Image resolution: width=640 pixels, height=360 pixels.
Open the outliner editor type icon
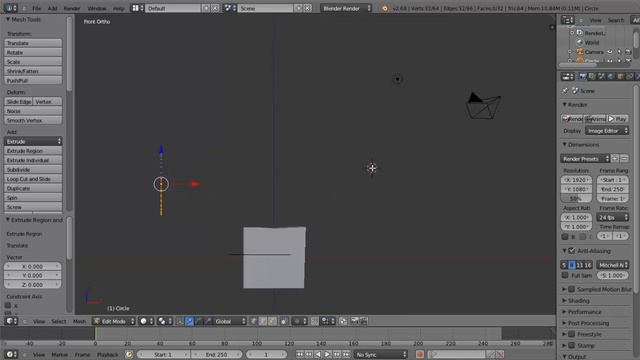tap(567, 20)
